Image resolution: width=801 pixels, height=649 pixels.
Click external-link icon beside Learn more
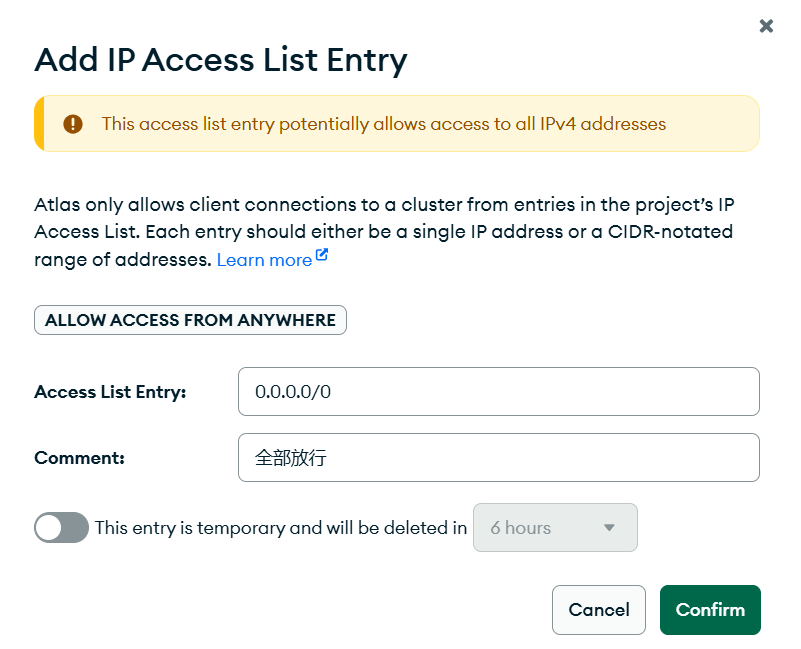point(322,256)
